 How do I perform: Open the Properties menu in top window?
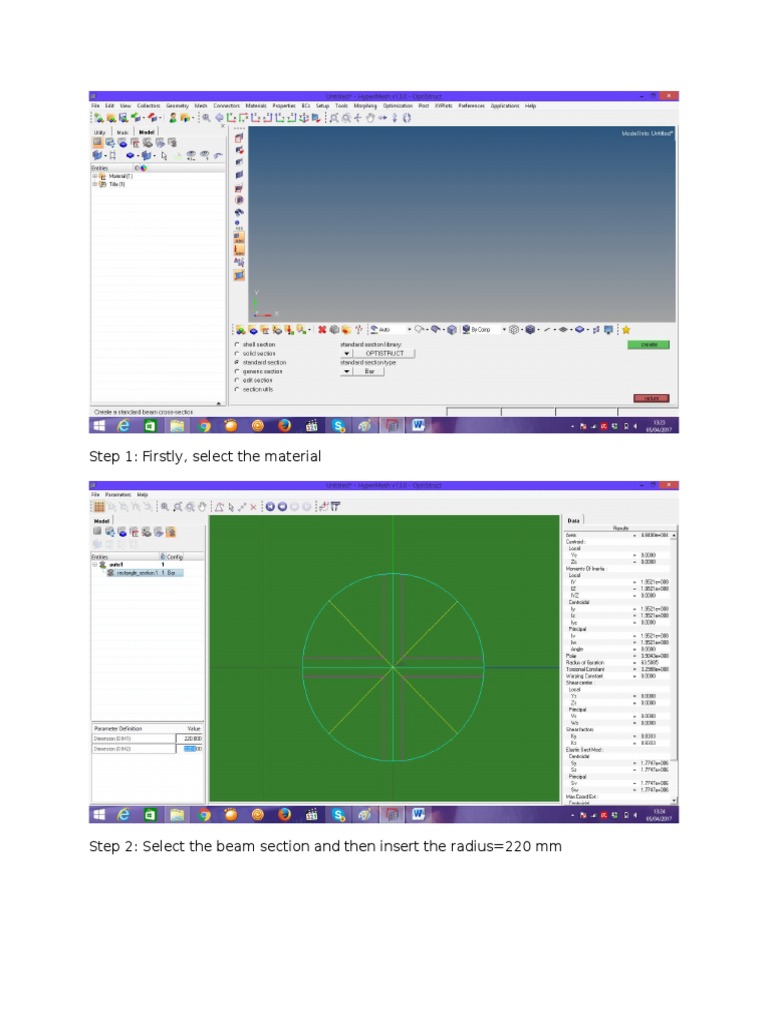[284, 106]
